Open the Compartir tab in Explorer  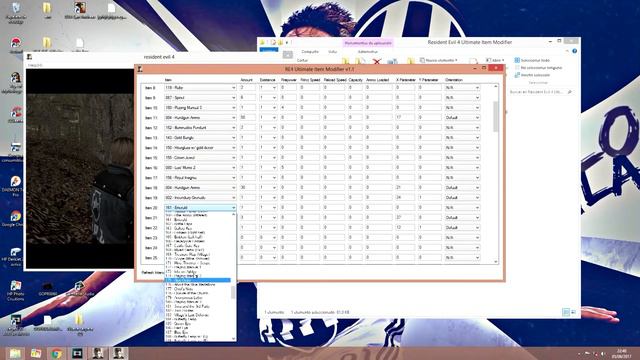pos(310,52)
